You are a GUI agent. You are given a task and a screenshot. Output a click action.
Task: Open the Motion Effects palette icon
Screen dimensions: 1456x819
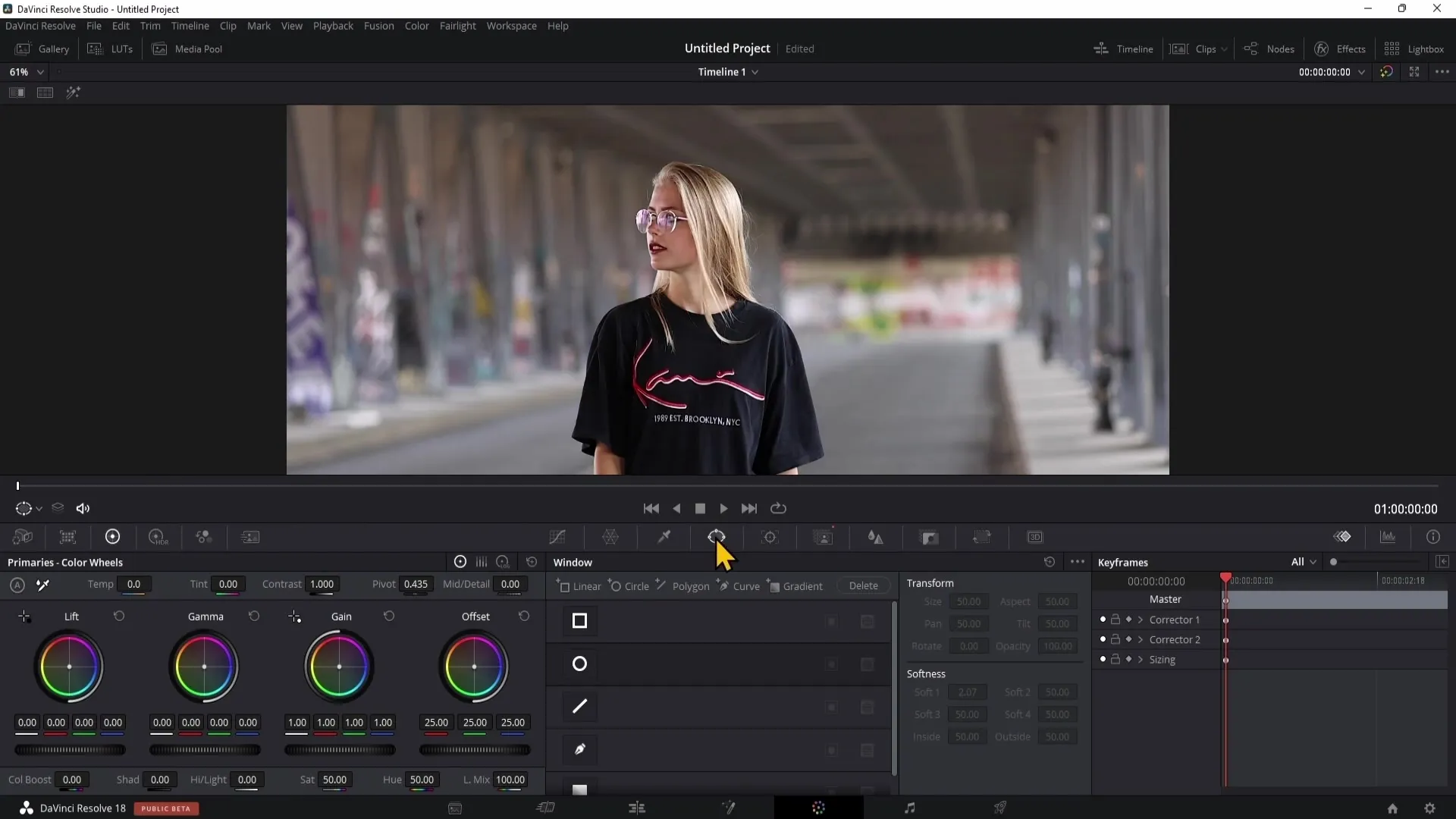click(x=249, y=537)
